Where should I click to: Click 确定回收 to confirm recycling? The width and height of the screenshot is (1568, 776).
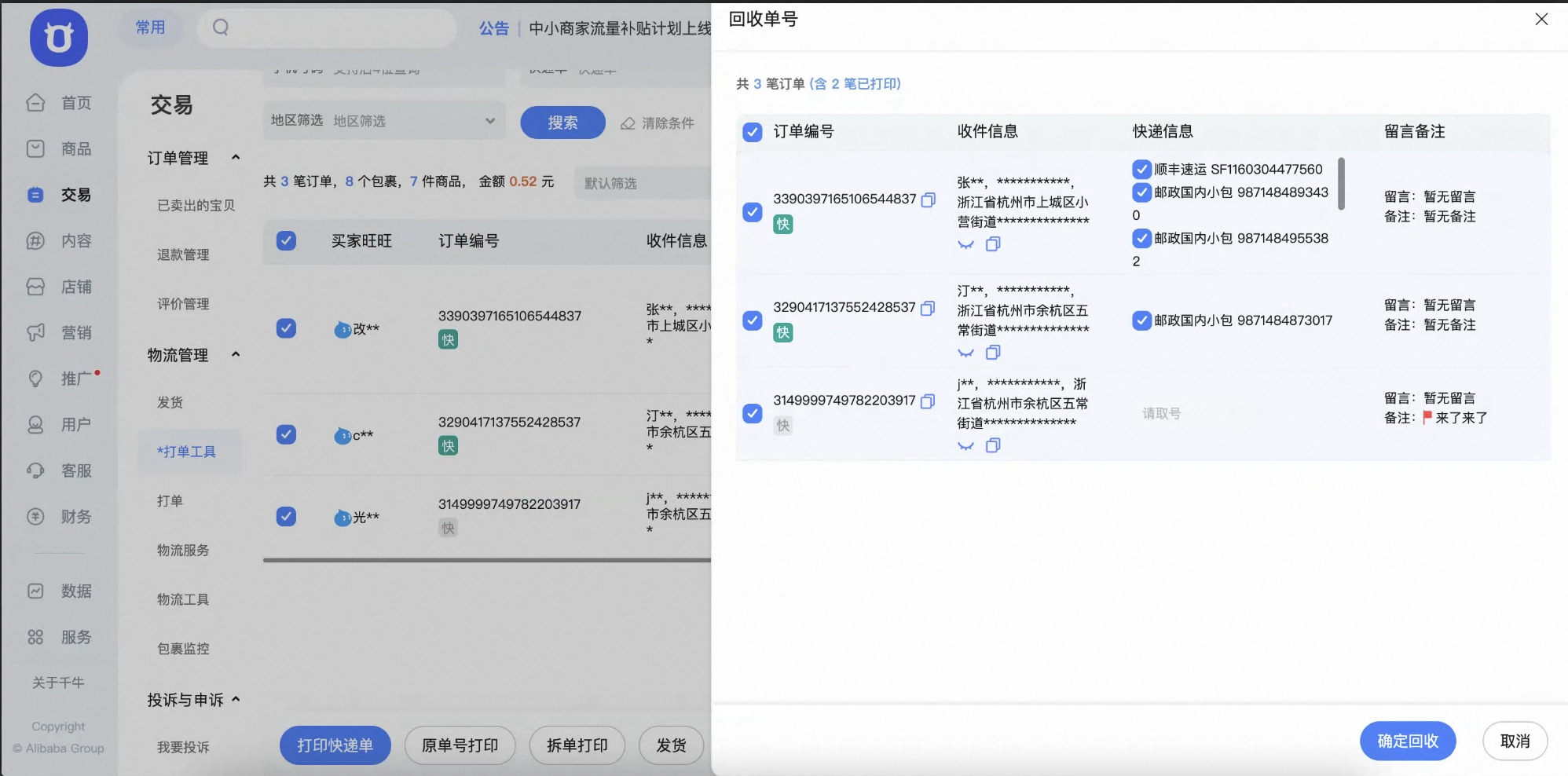(x=1408, y=741)
